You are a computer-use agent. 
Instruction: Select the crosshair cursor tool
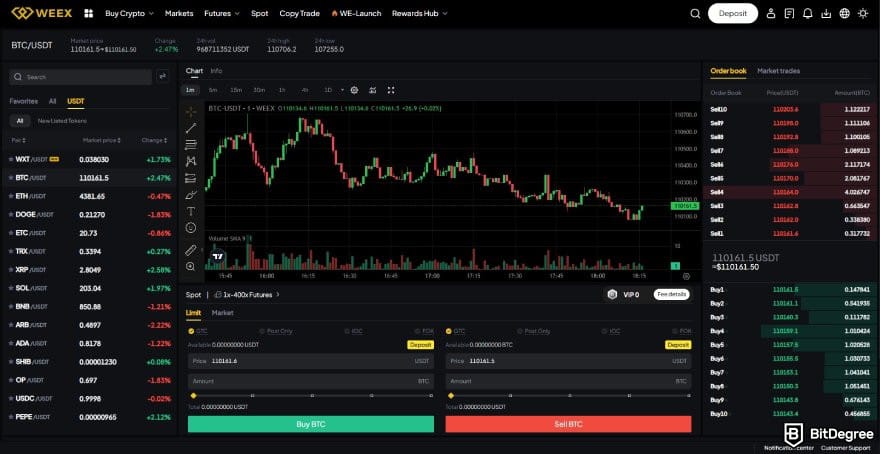click(191, 111)
